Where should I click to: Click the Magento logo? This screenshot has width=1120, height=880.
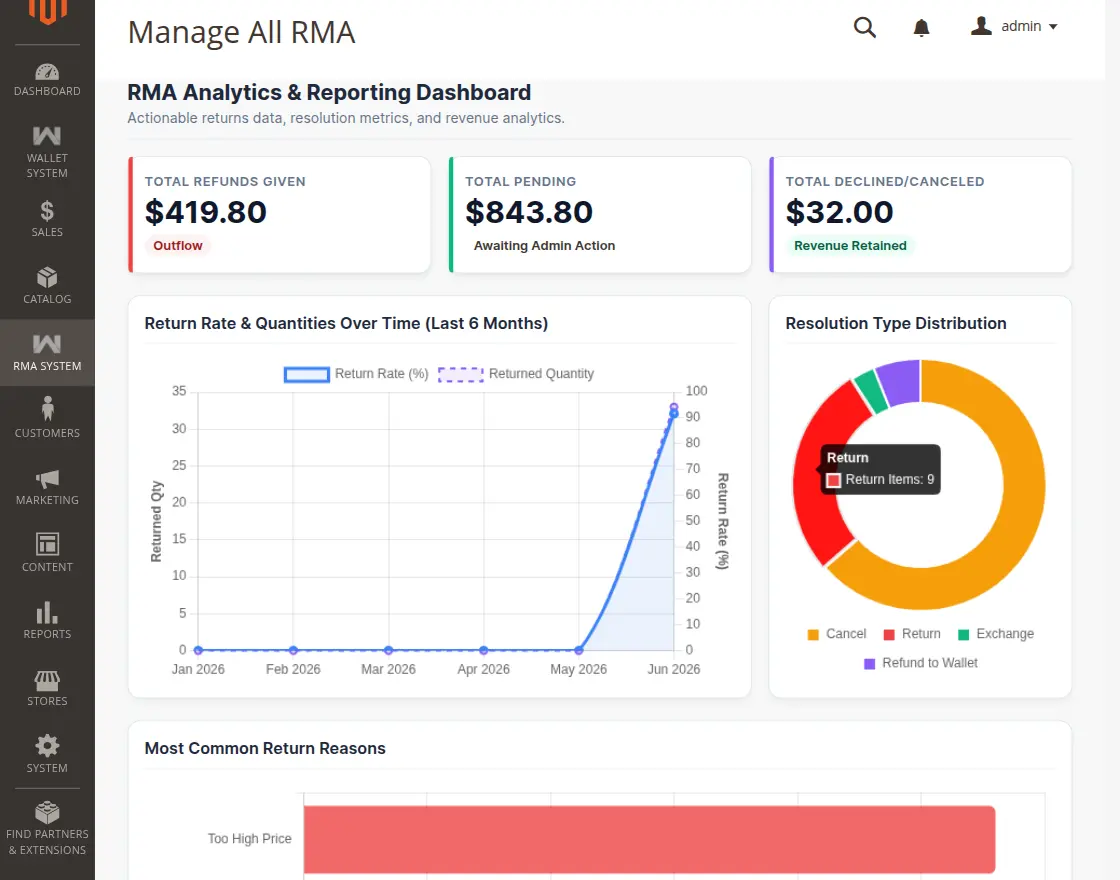(x=47, y=11)
